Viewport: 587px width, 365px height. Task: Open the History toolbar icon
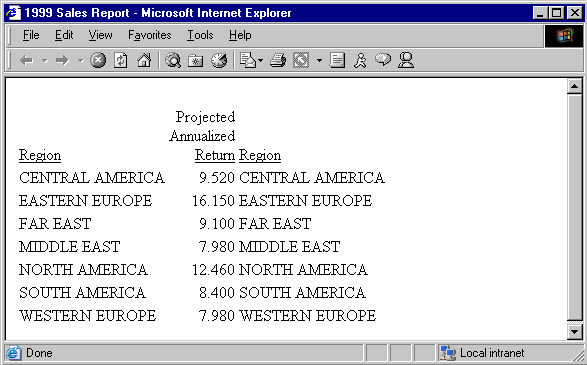pos(219,60)
